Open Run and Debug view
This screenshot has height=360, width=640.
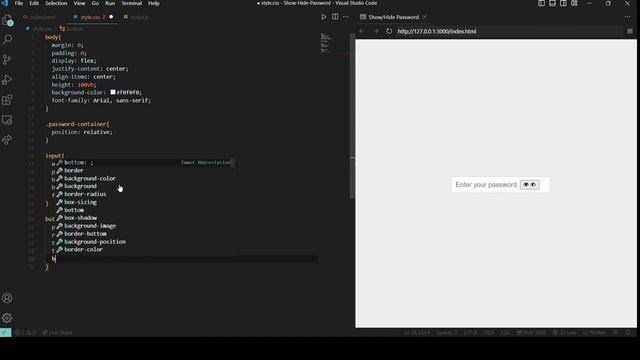click(7, 80)
